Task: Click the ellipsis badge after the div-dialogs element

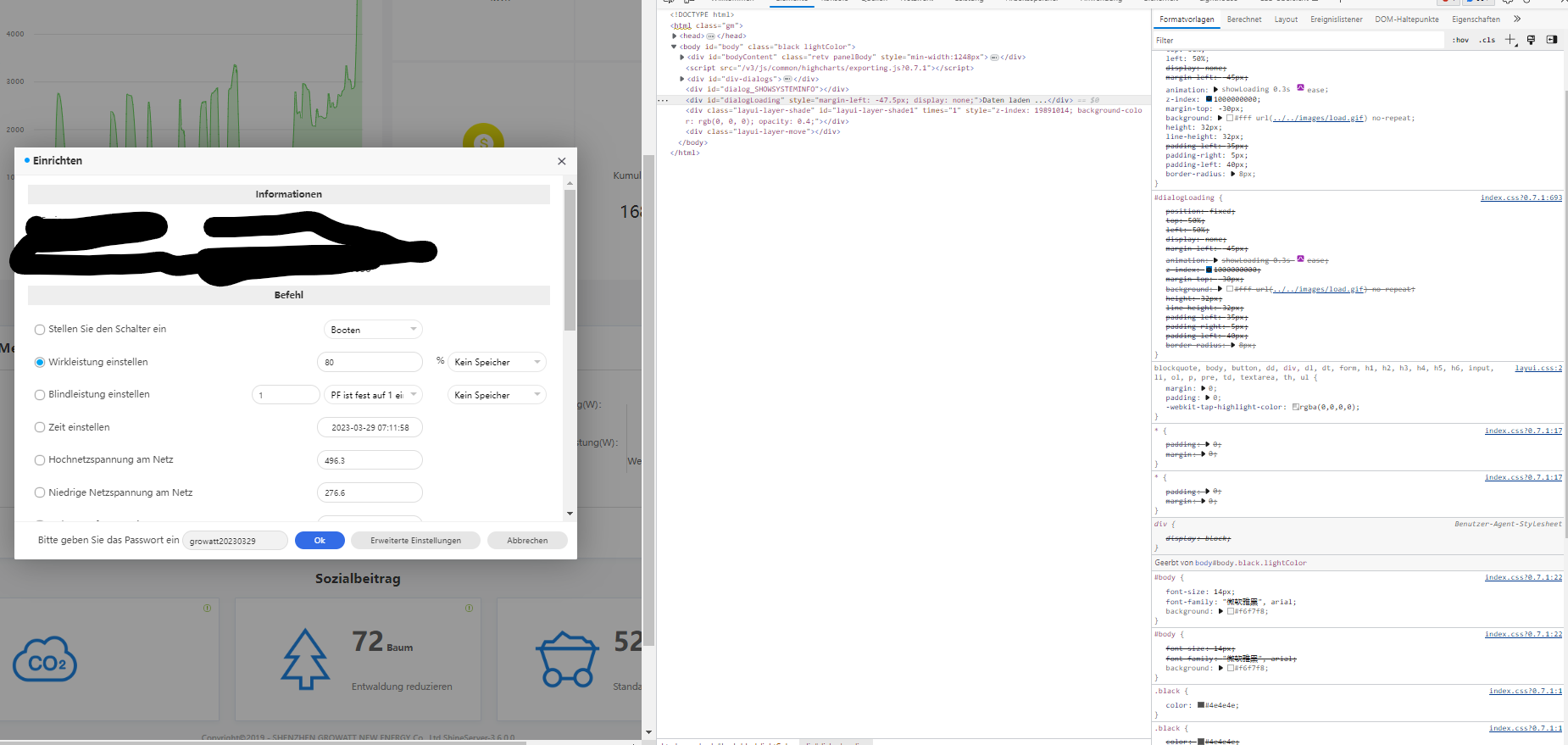Action: pyautogui.click(x=787, y=79)
